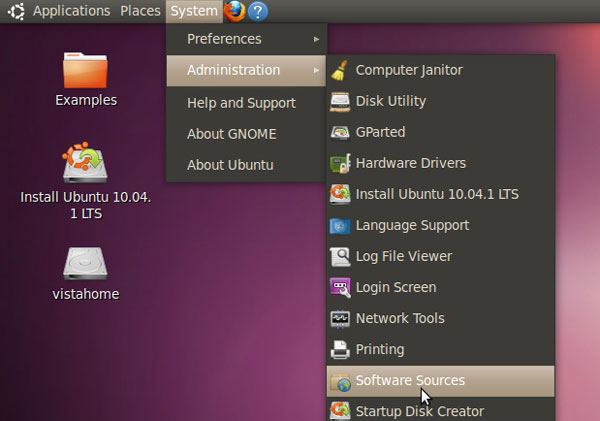Click About Ubuntu menu item
This screenshot has width=600, height=421.
[230, 165]
